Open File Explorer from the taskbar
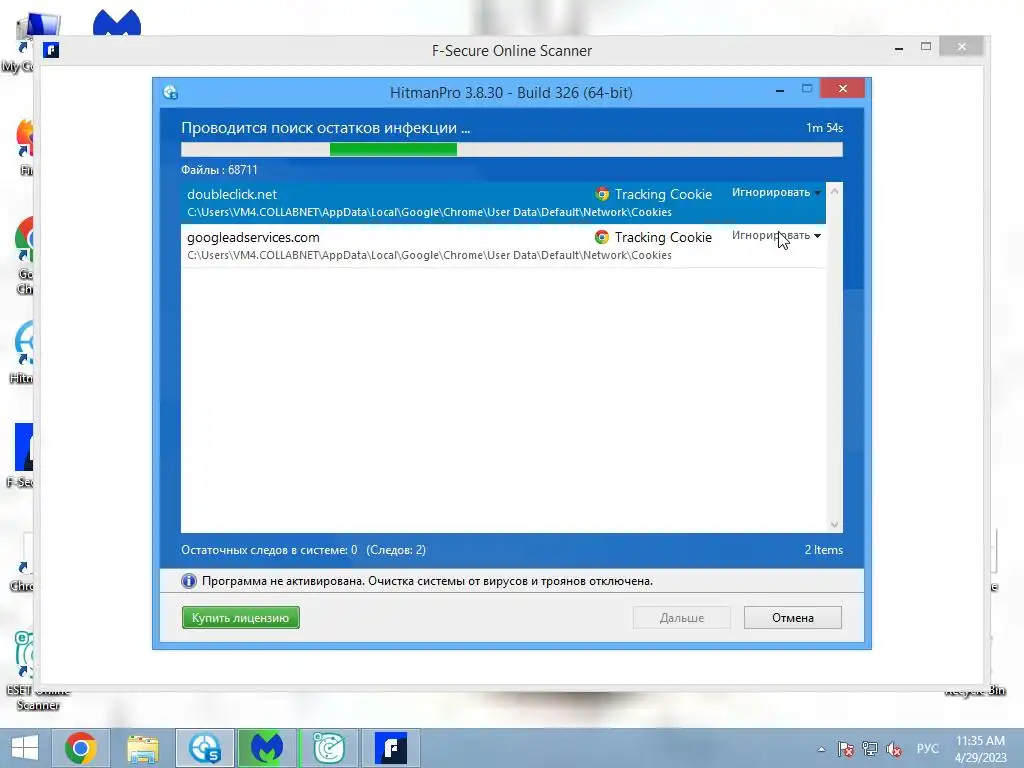This screenshot has width=1024, height=768. [143, 748]
